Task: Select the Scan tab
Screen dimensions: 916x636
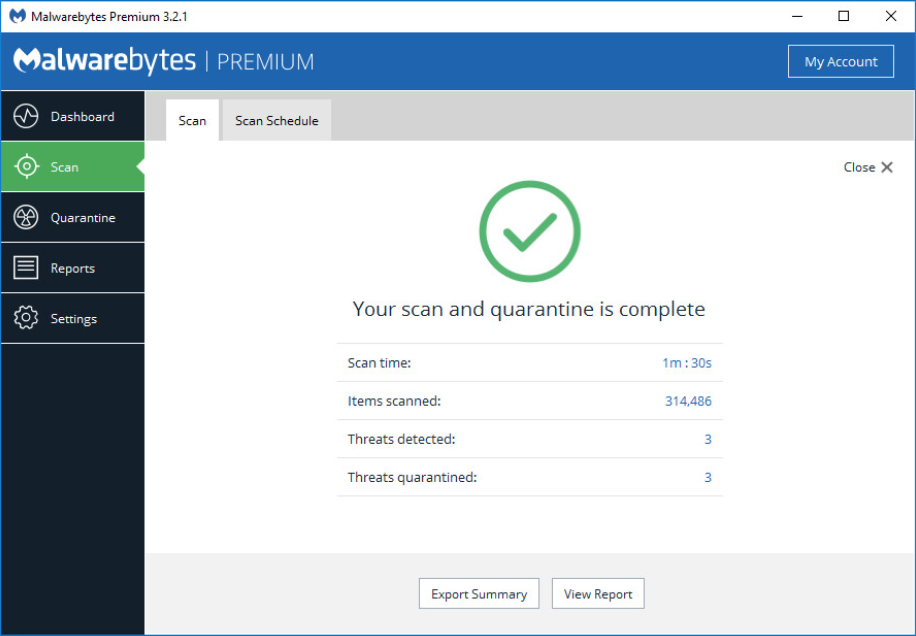Action: click(x=192, y=120)
